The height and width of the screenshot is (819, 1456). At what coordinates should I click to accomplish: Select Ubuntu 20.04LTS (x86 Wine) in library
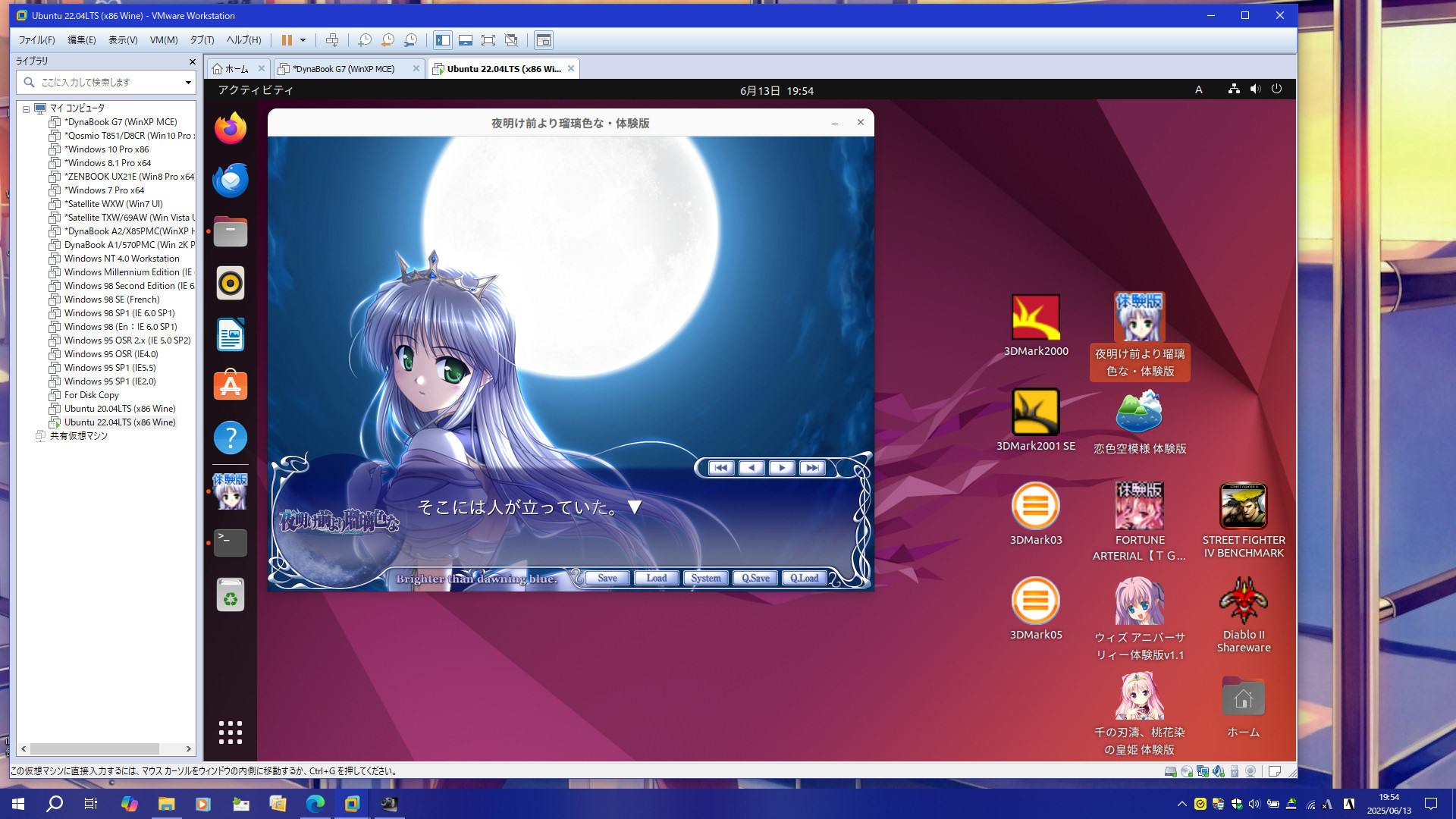pyautogui.click(x=119, y=409)
